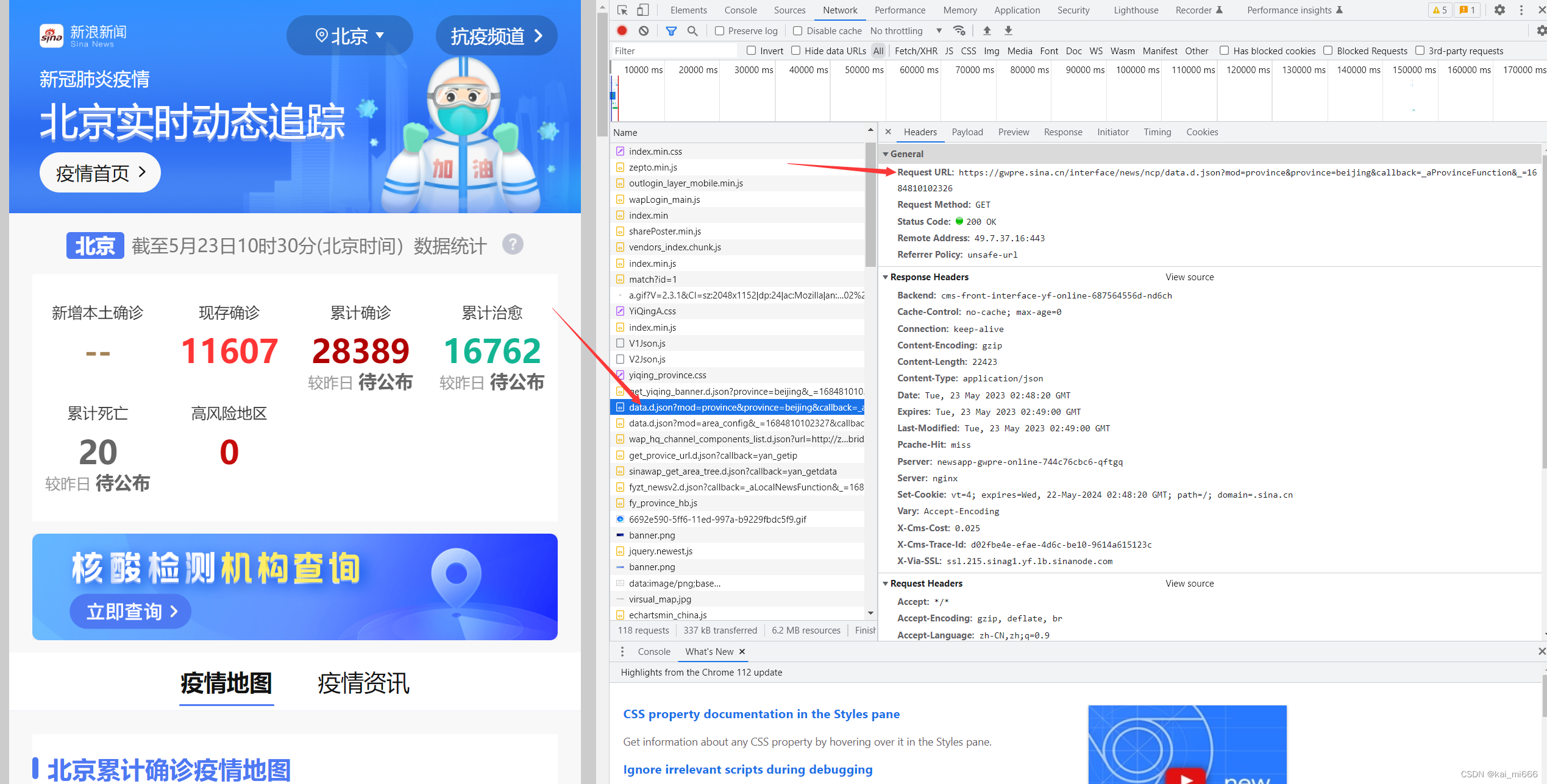The image size is (1547, 784).
Task: Open DevTools settings gear icon
Action: pyautogui.click(x=1499, y=10)
